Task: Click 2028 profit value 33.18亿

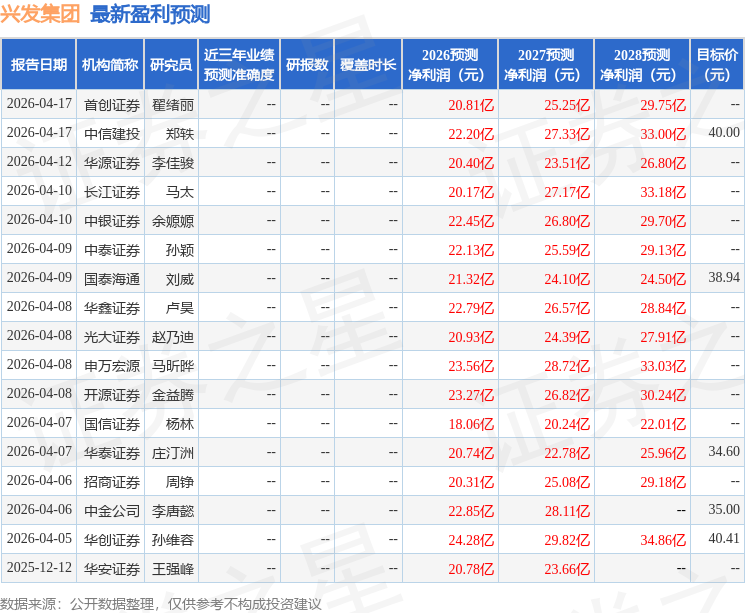Action: click(663, 192)
